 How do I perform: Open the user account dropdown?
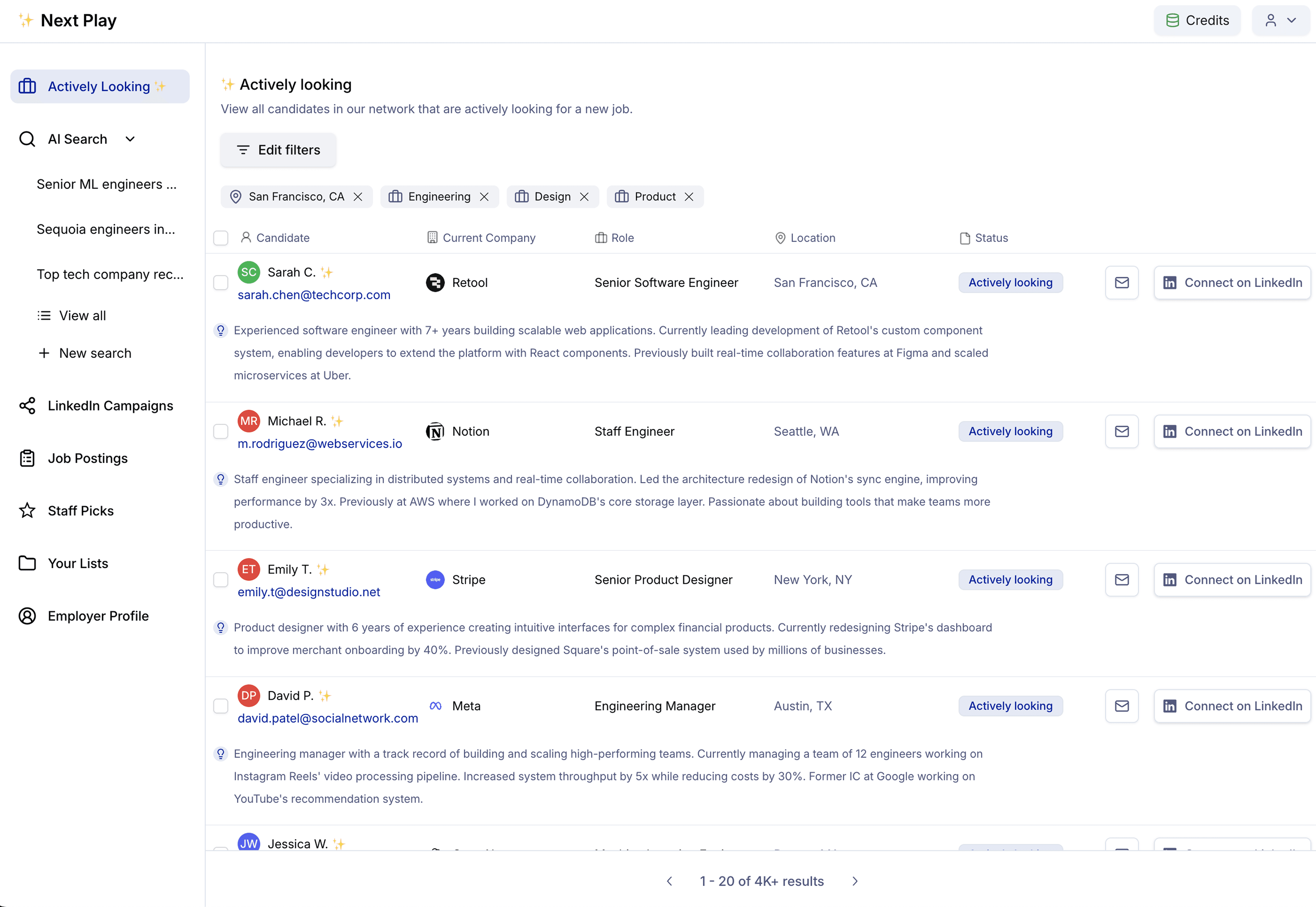point(1280,21)
